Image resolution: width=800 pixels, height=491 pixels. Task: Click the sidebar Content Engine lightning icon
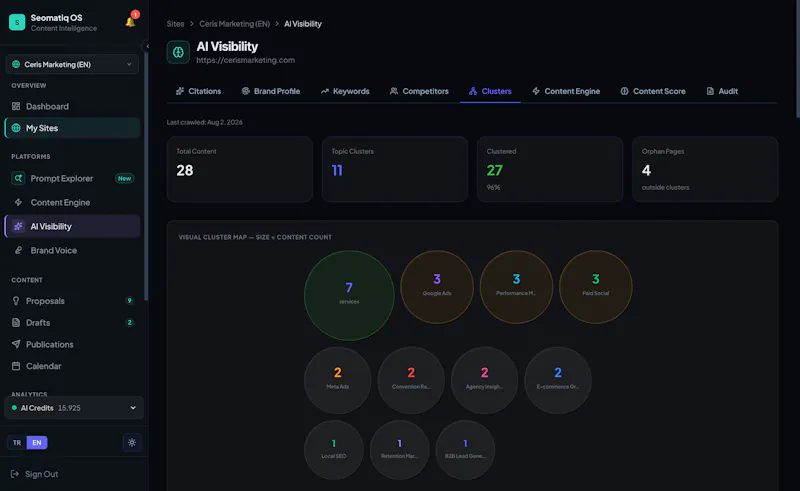pyautogui.click(x=18, y=202)
